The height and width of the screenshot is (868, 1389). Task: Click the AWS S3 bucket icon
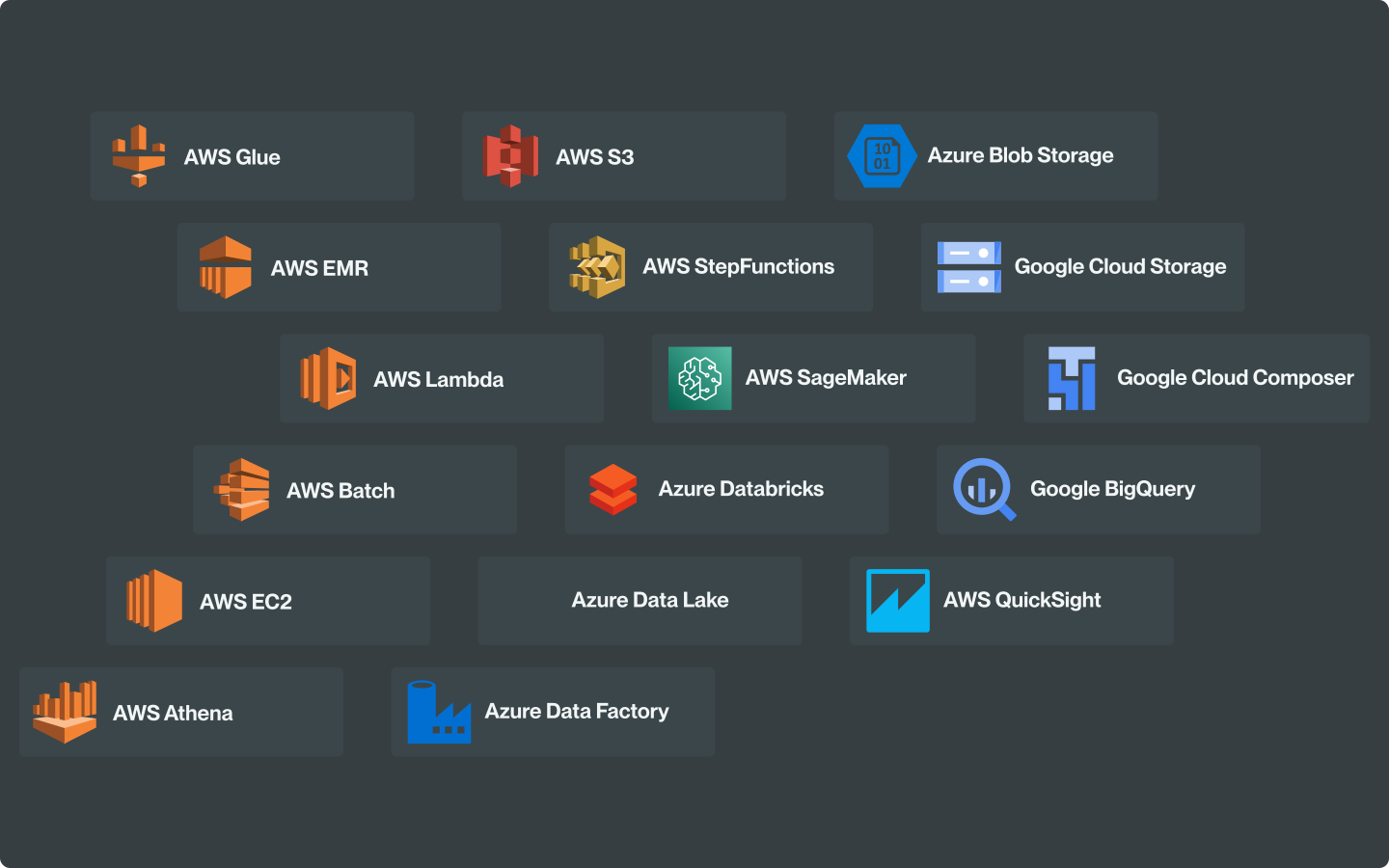(x=510, y=155)
